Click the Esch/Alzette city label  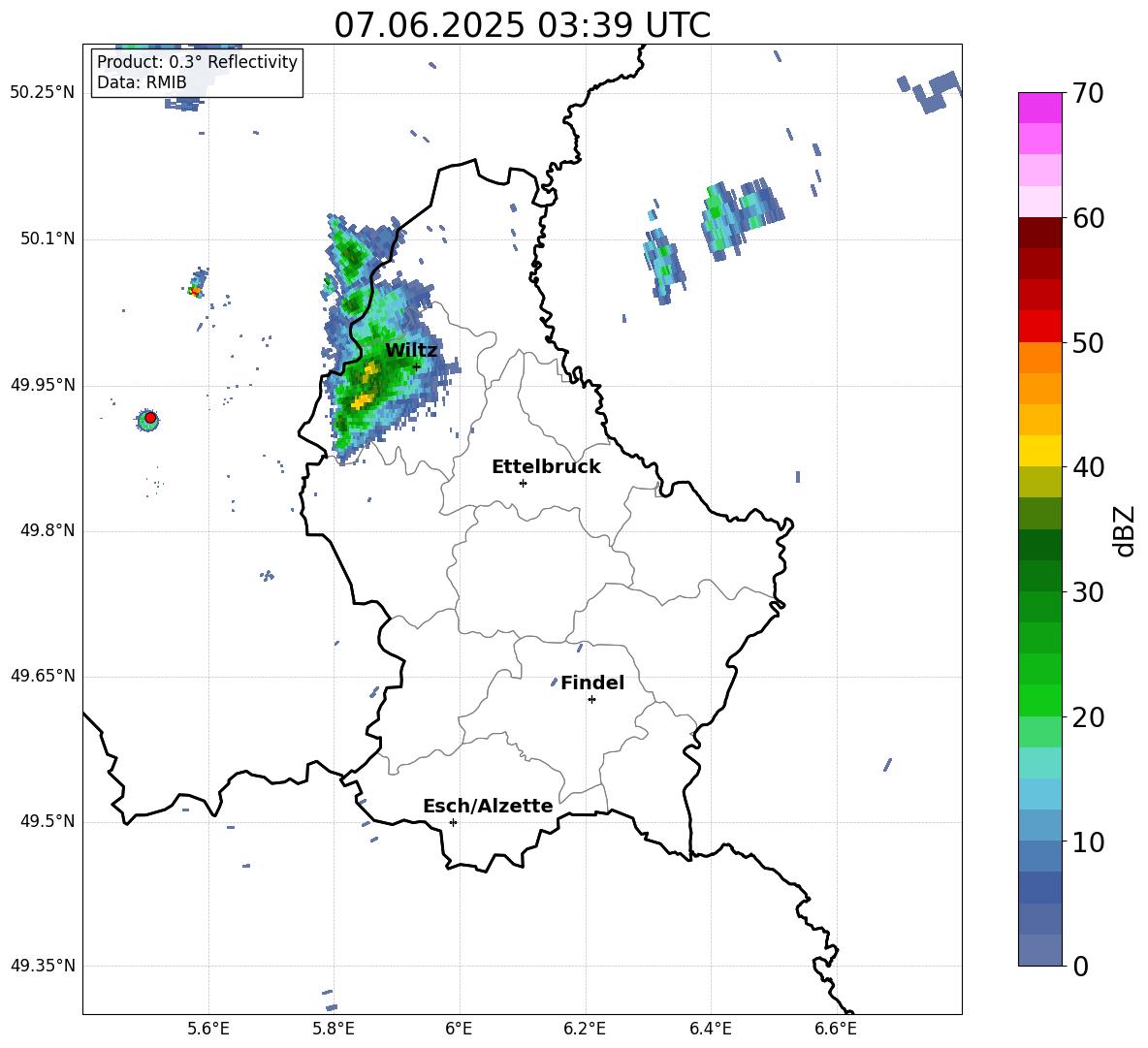click(x=488, y=807)
